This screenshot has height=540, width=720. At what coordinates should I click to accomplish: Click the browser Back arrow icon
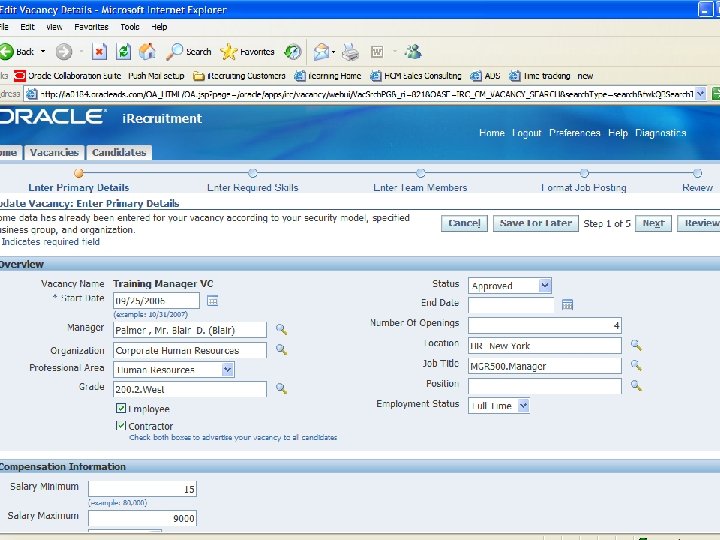pos(7,51)
